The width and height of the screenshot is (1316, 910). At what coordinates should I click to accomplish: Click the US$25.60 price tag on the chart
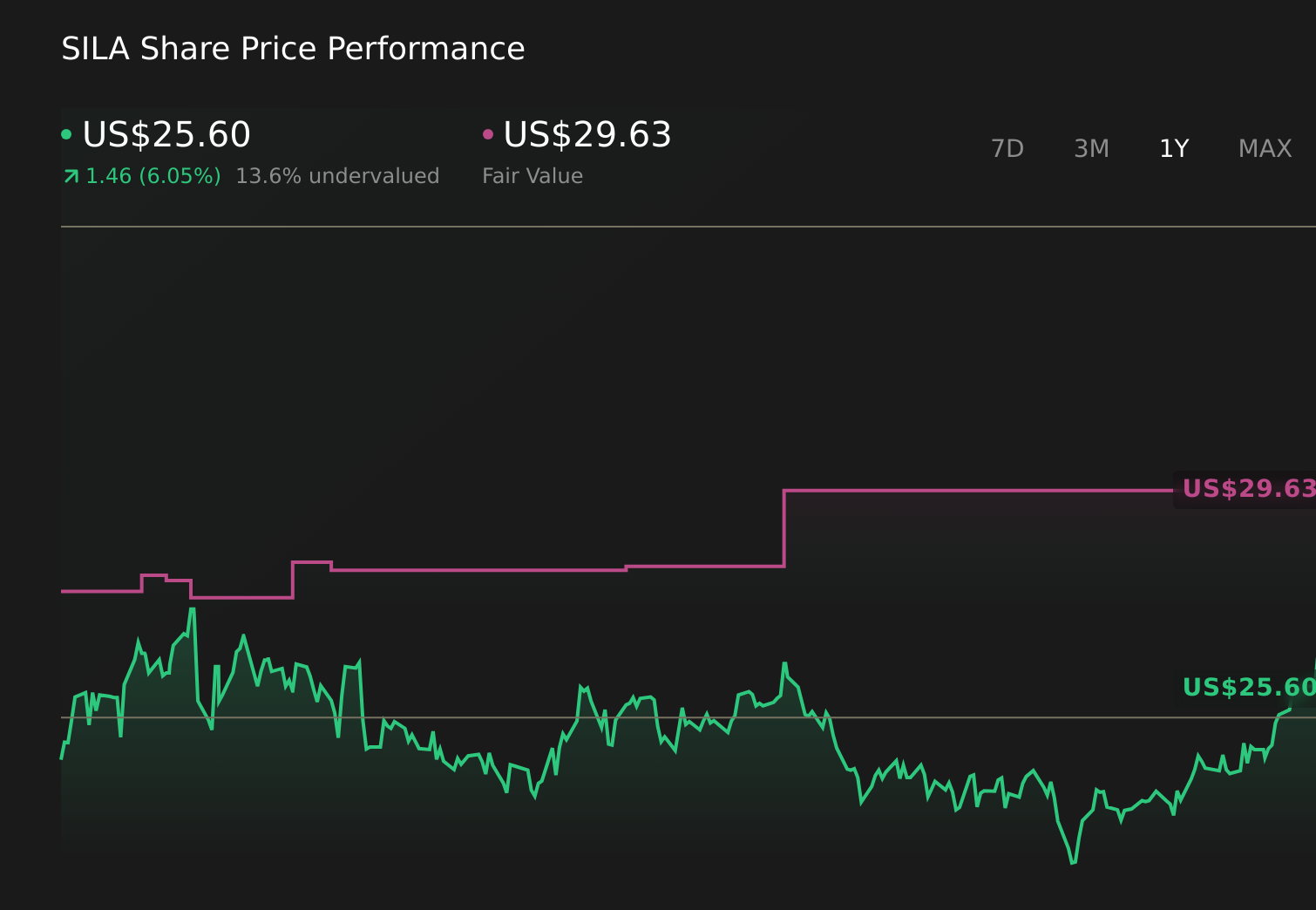[x=1245, y=687]
